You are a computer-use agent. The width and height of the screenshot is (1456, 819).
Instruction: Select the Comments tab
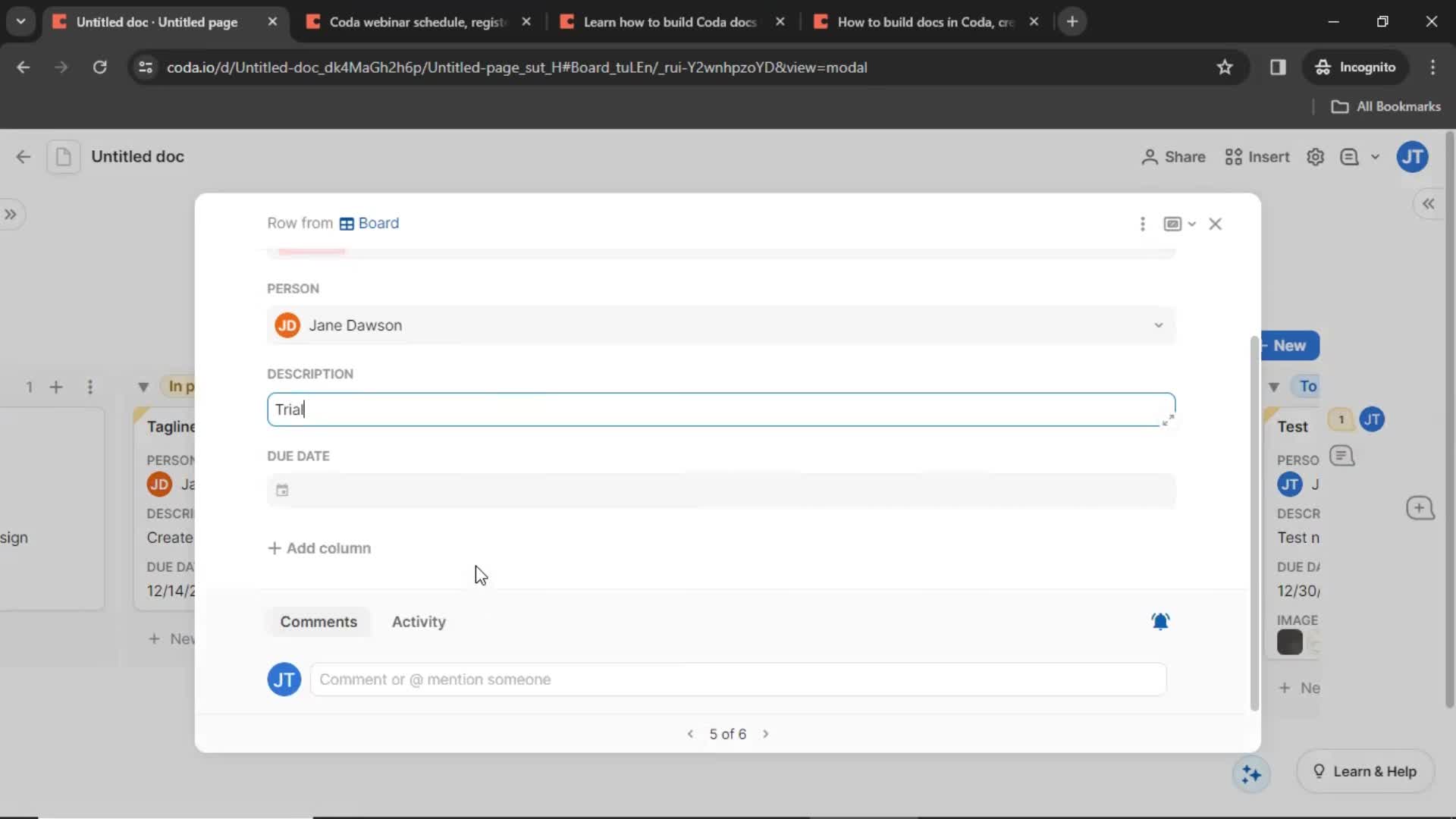(319, 621)
